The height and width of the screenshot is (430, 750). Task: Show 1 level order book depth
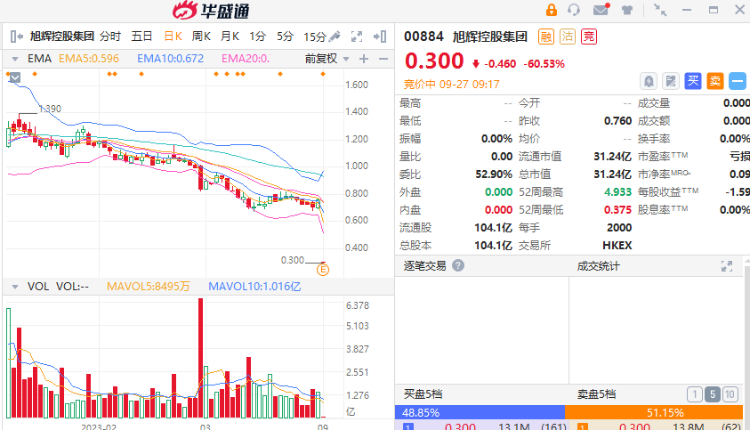coord(695,395)
